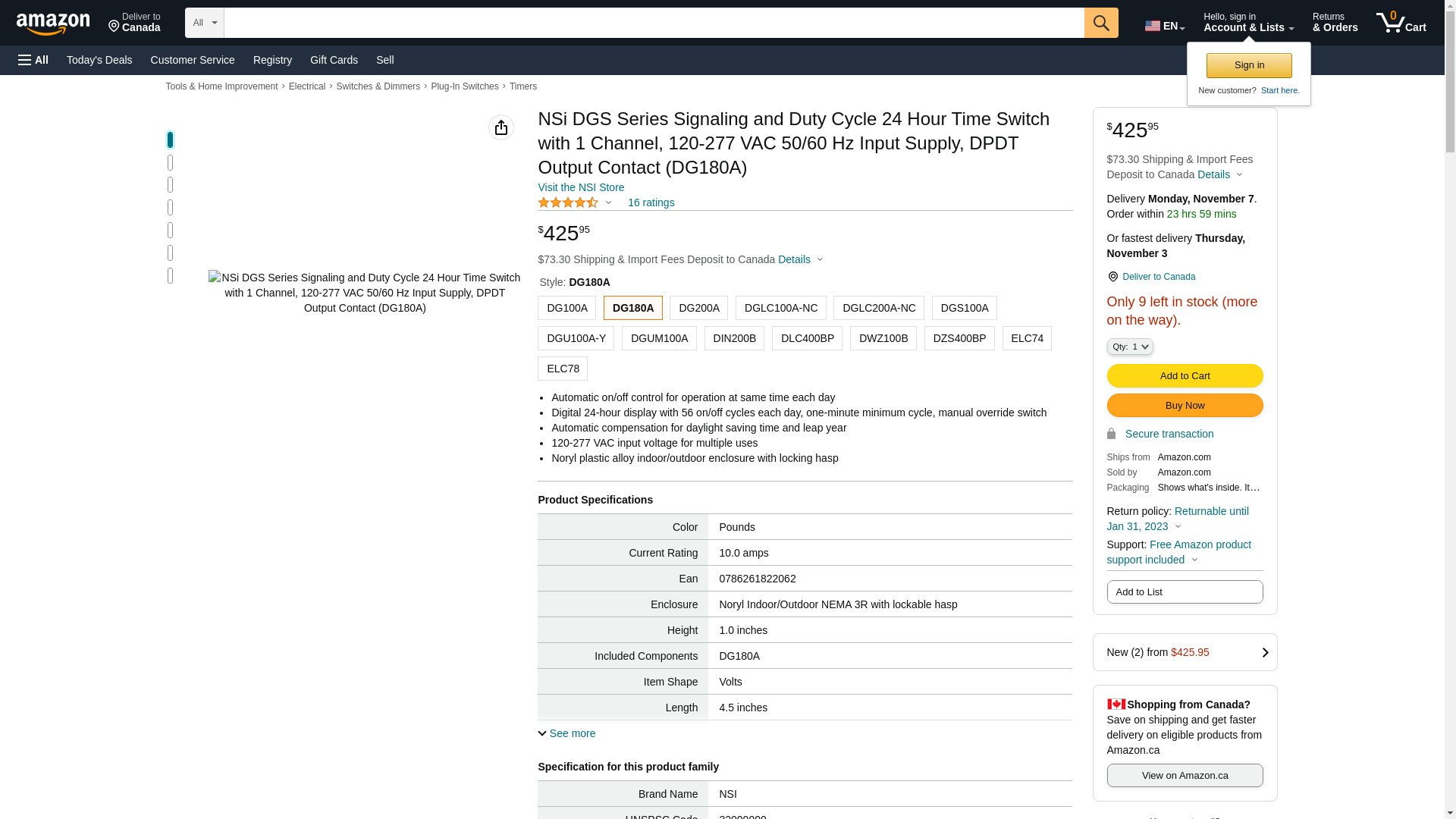Viewport: 1456px width, 819px height.
Task: Open the Qty quantity dropdown
Action: (x=1129, y=347)
